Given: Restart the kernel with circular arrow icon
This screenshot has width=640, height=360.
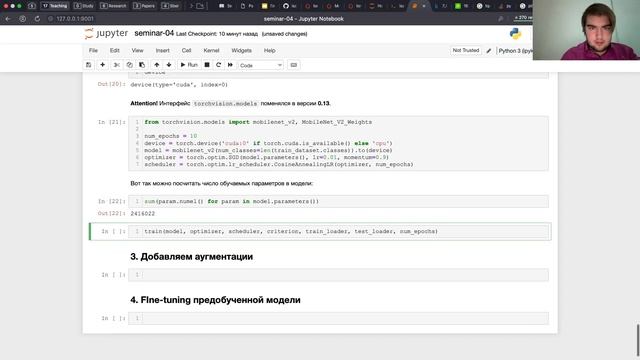Looking at the screenshot, I should pyautogui.click(x=219, y=65).
